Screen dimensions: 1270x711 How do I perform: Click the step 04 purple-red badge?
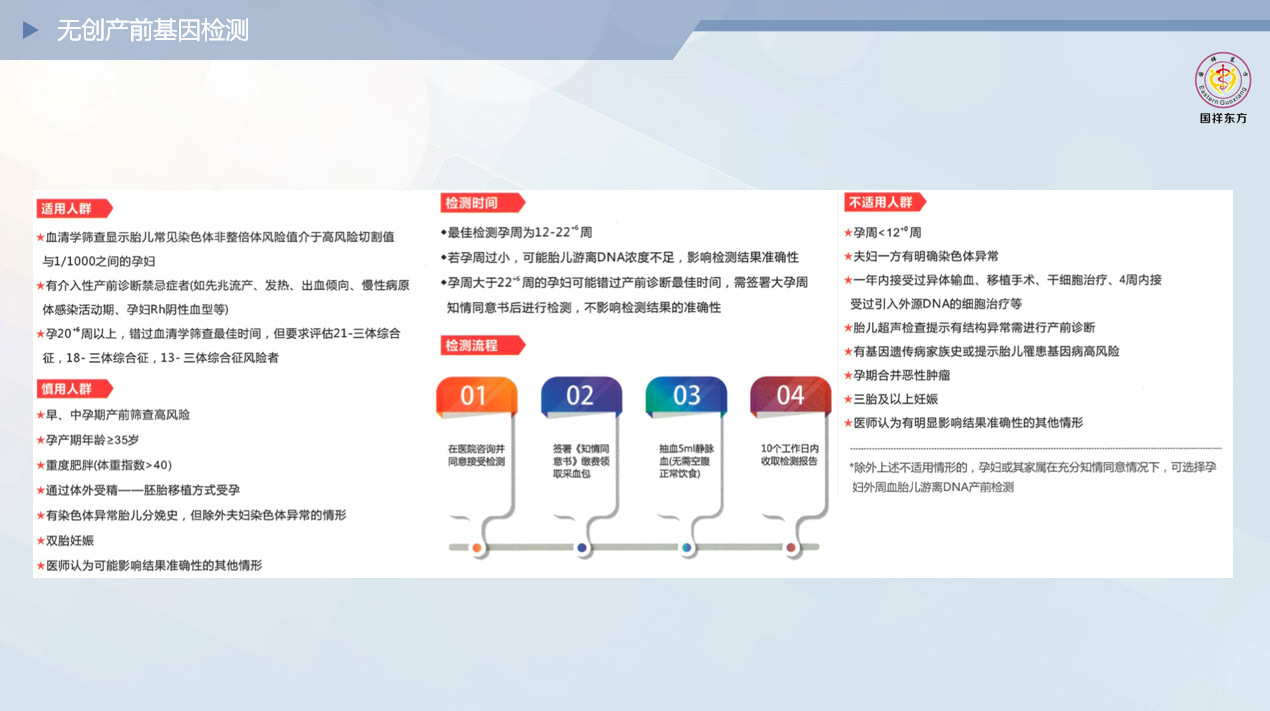pyautogui.click(x=791, y=397)
